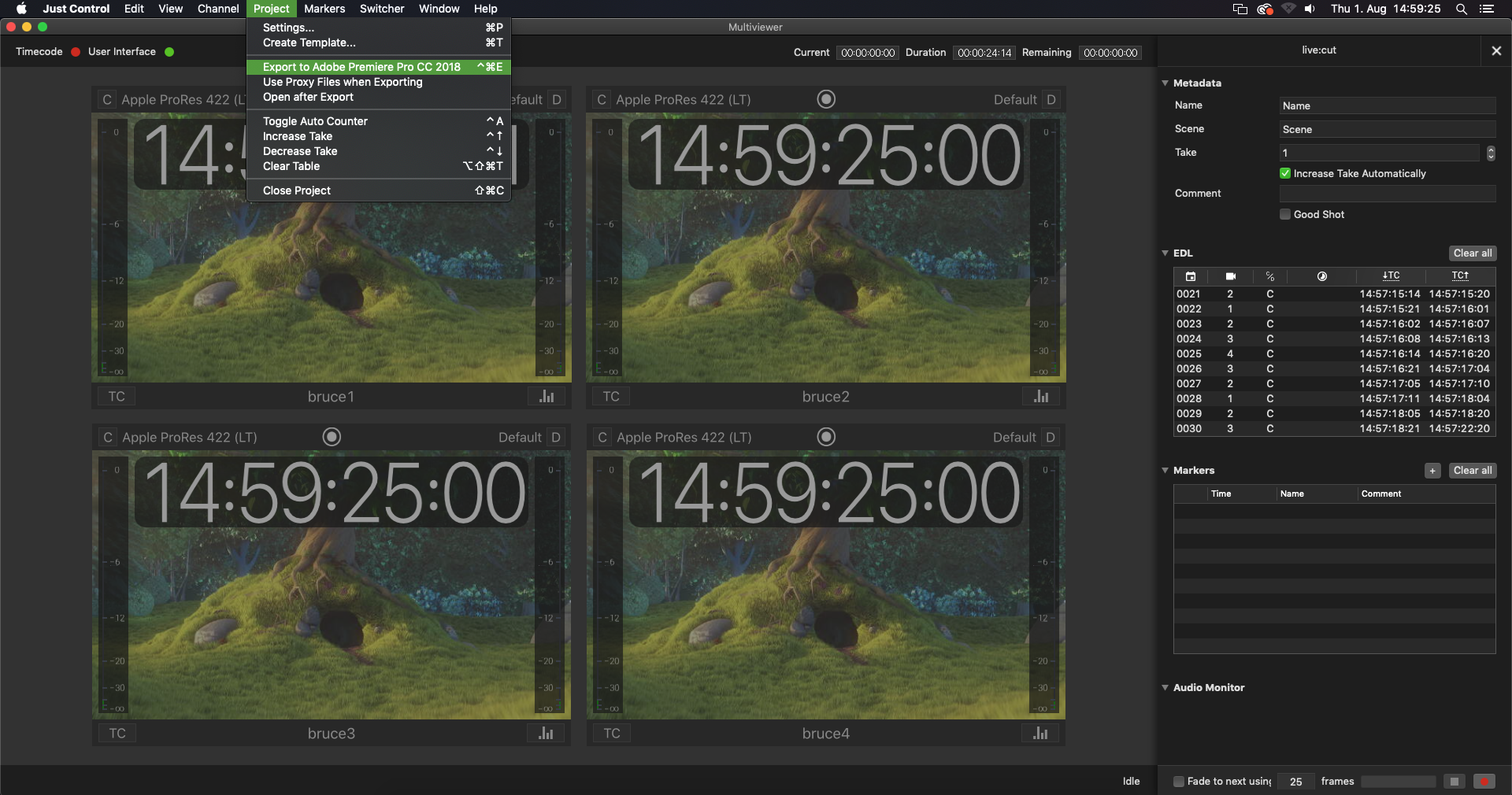1512x795 pixels.
Task: Uncheck Increase Take Automatically
Action: 1285,173
